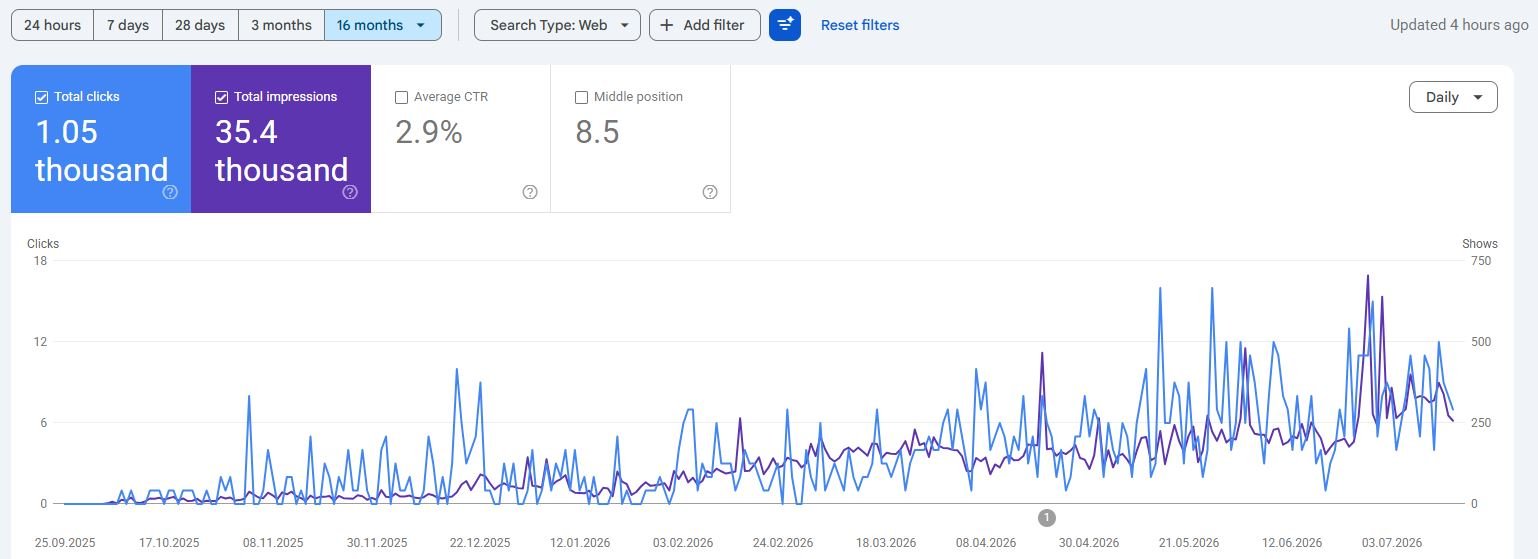1538x559 pixels.
Task: Click the Add filter button
Action: [x=705, y=25]
